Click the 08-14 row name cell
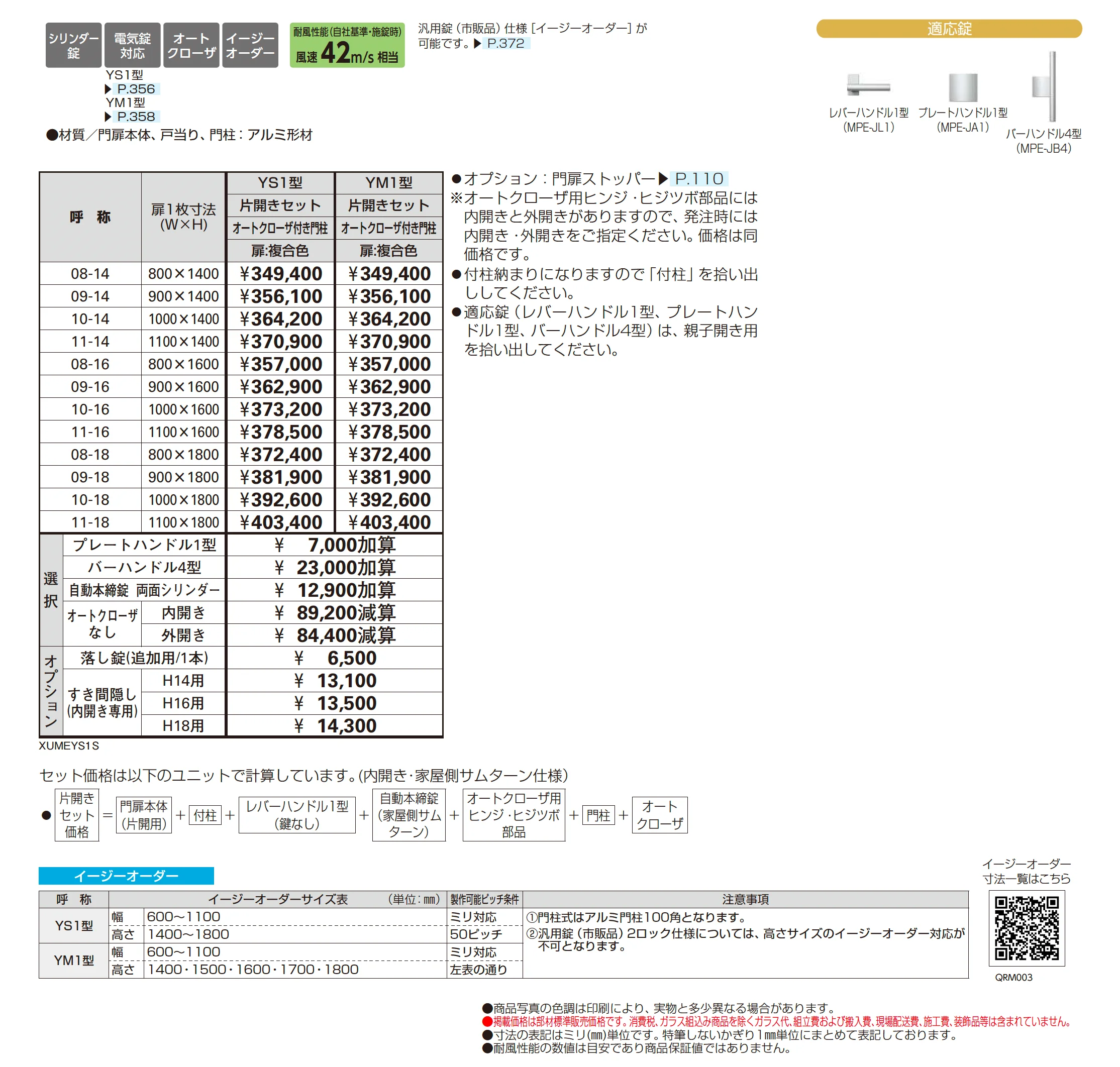This screenshot has height=1067, width=1120. tap(90, 274)
